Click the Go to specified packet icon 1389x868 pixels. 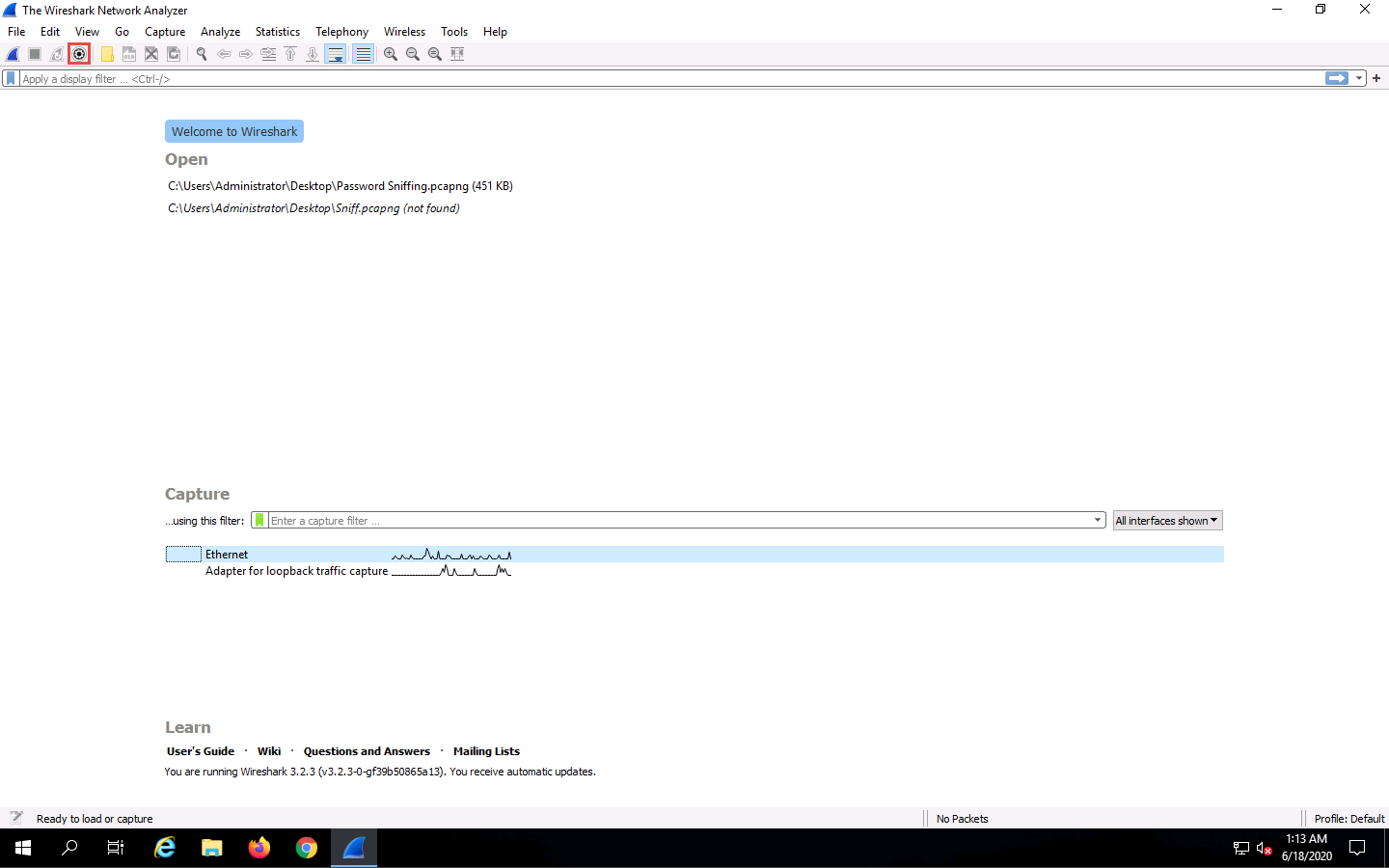[268, 54]
